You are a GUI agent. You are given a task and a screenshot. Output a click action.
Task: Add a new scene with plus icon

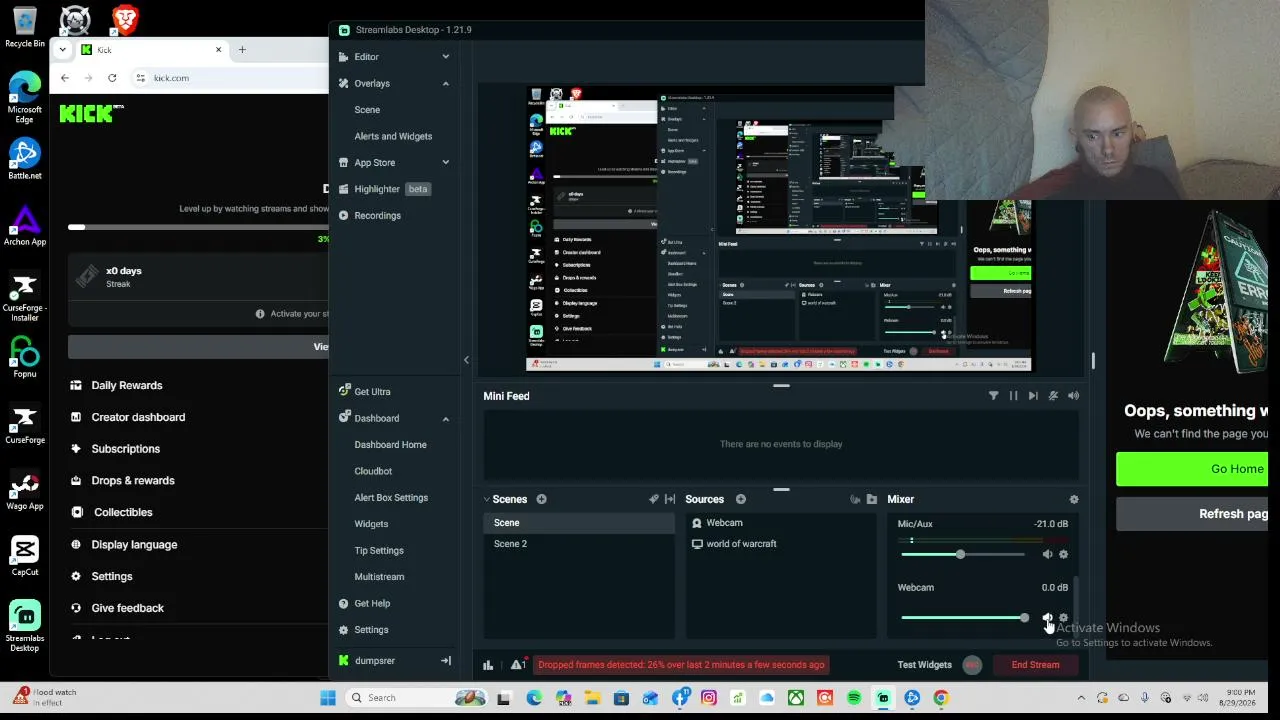click(x=541, y=499)
